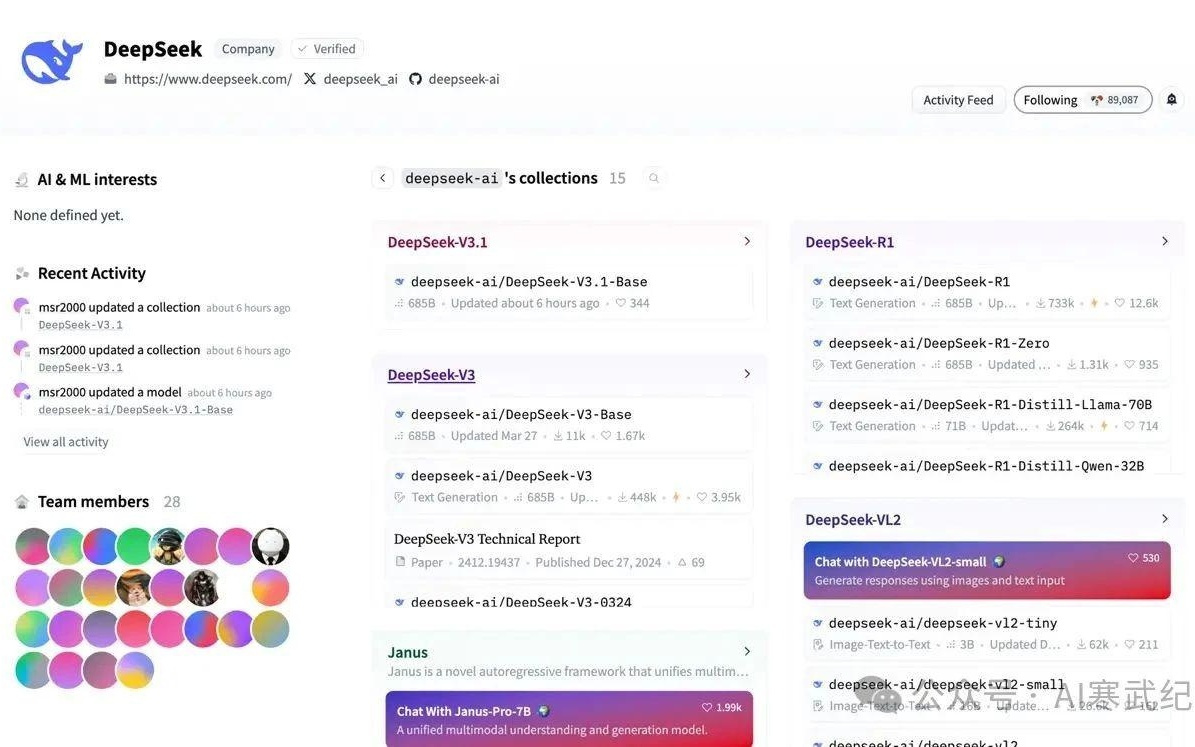
Task: Open the DeepSeek-V3.1 collection title
Action: (x=437, y=242)
